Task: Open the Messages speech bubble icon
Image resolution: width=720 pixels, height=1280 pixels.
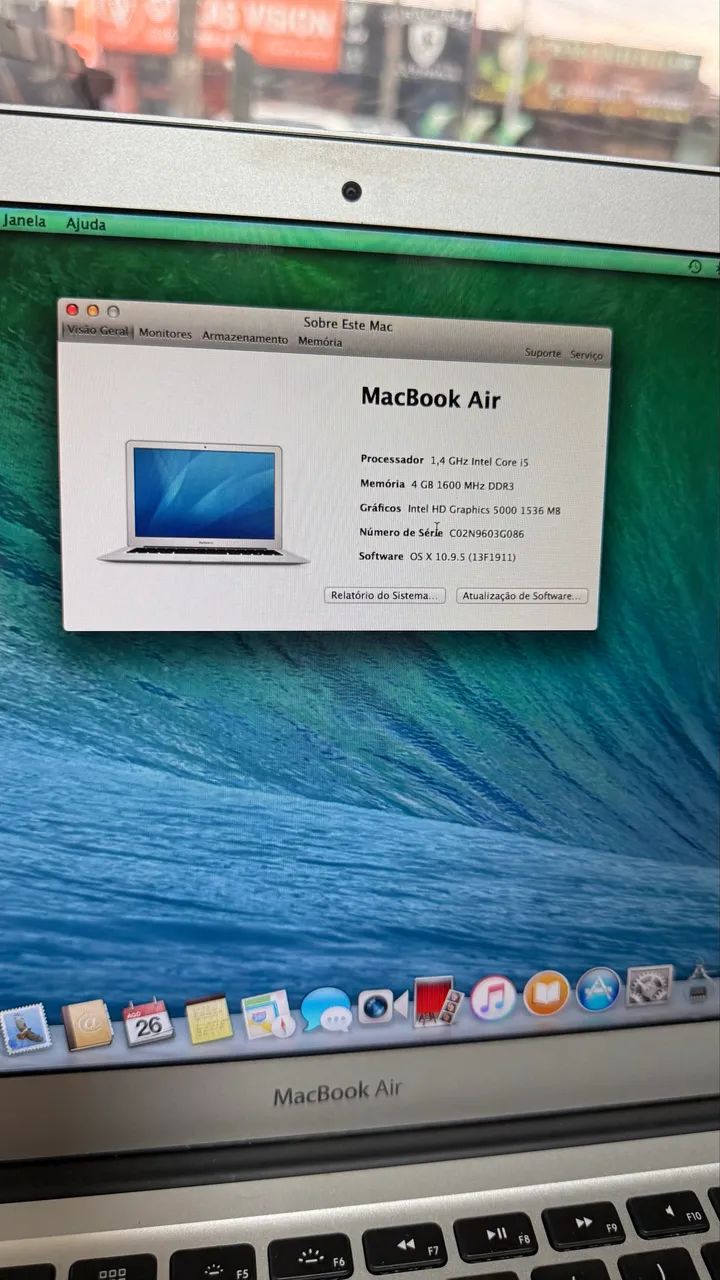Action: [326, 1010]
